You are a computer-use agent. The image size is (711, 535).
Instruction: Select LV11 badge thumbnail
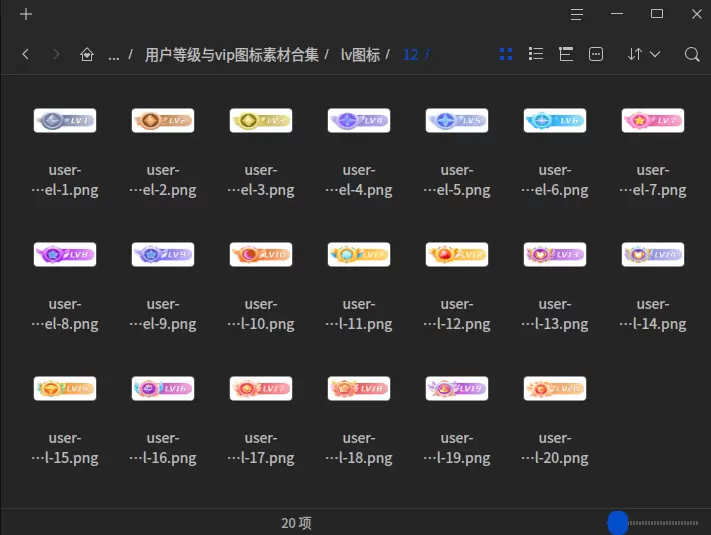(359, 254)
